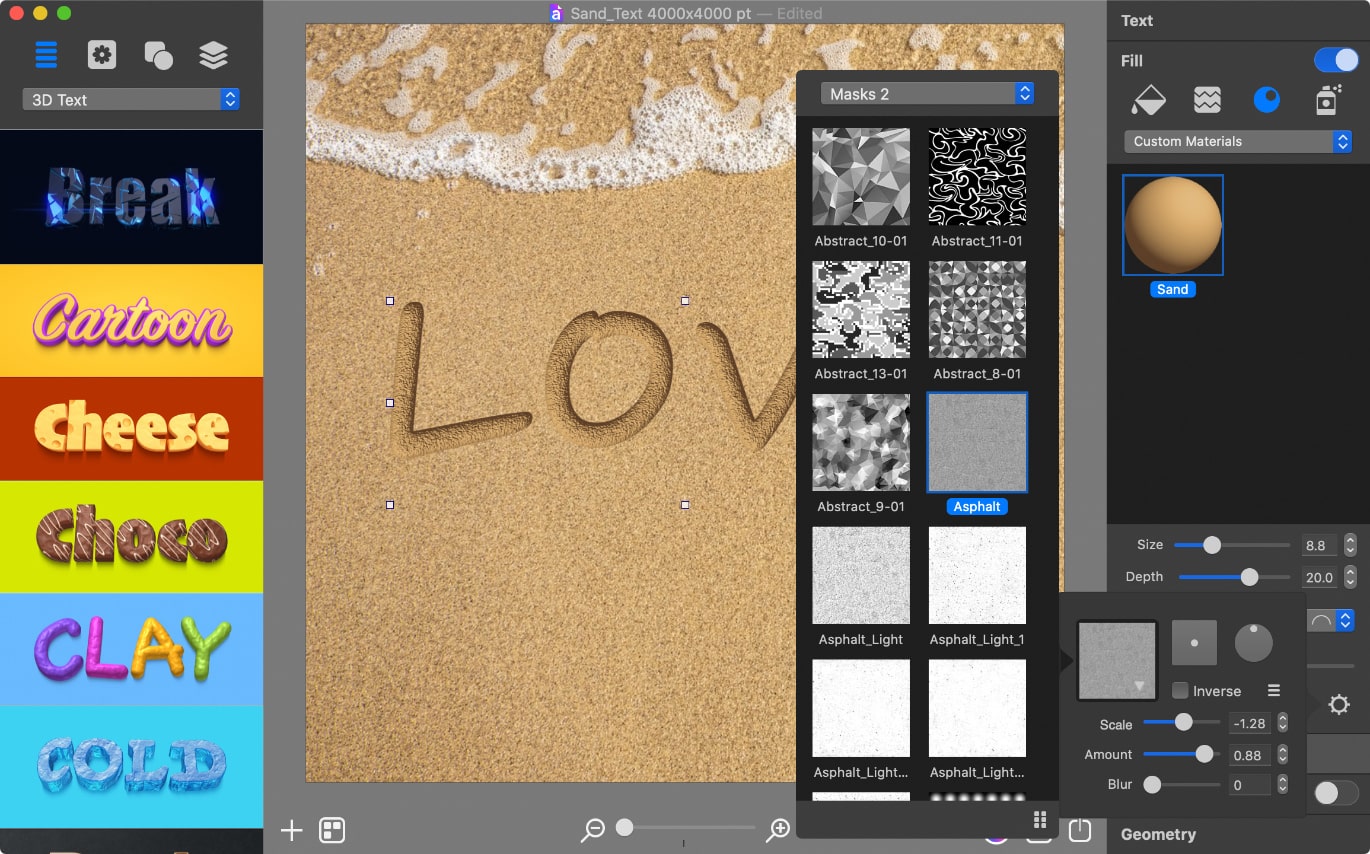1370x854 pixels.
Task: Click the zoom-in magnifier
Action: (777, 829)
